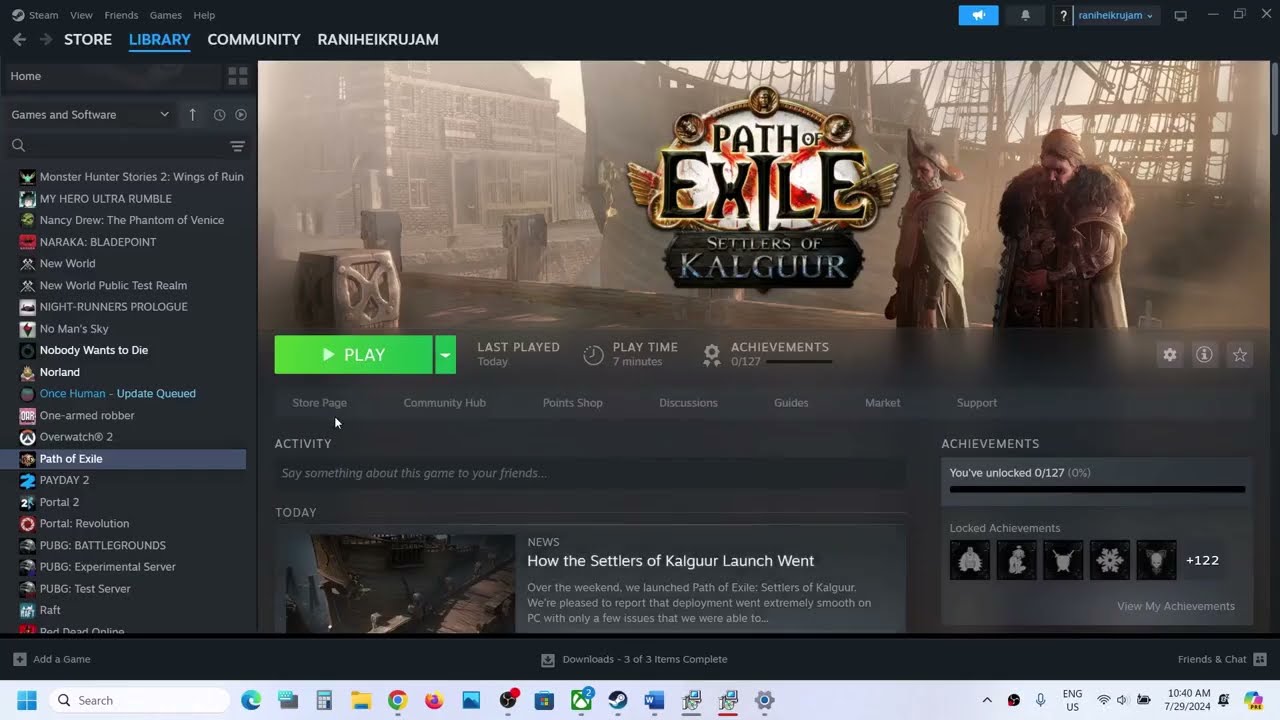Click the snowflake locked achievement icon
Viewport: 1280px width, 720px height.
1110,560
